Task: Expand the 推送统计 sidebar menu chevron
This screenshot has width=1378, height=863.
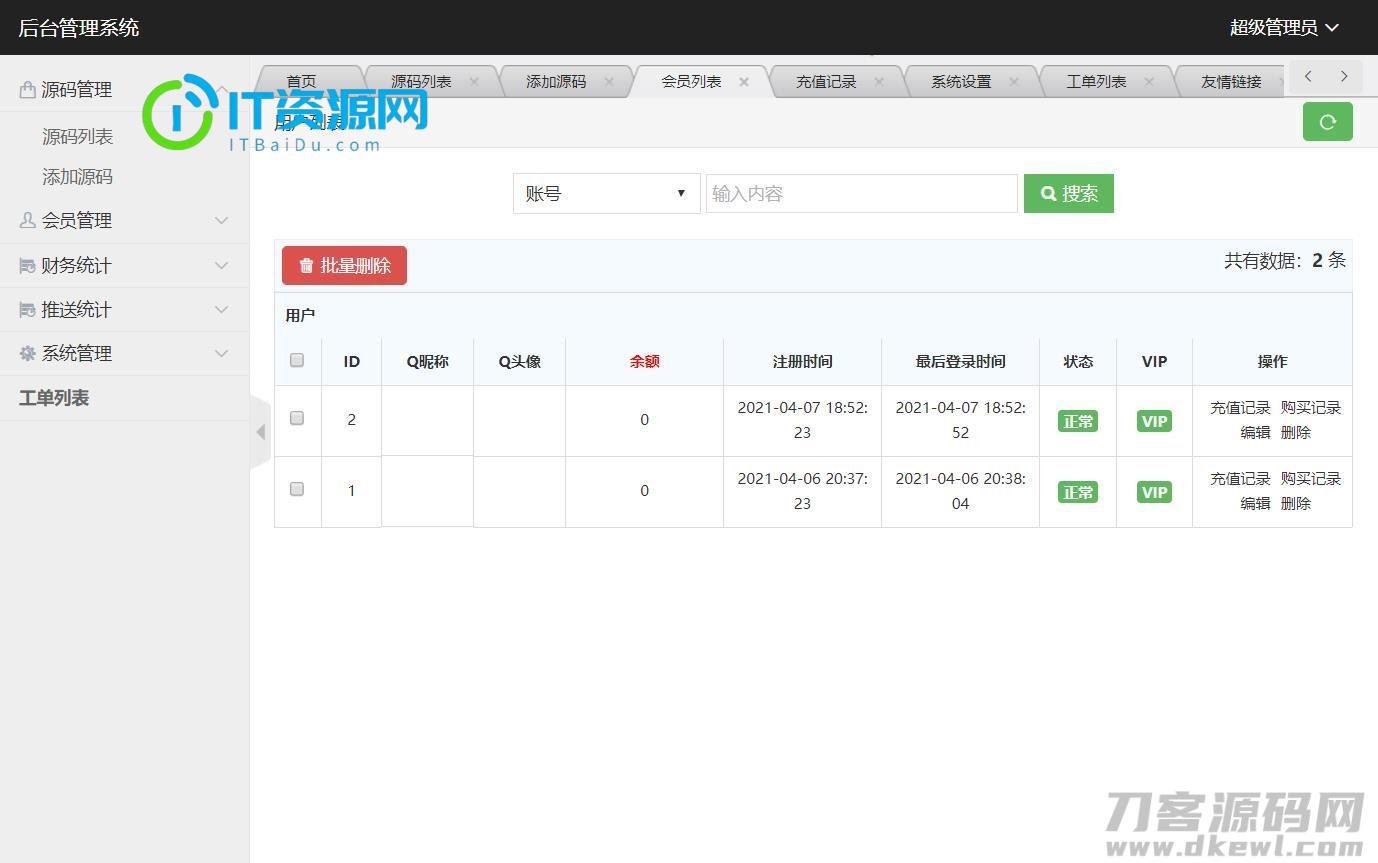Action: 222,309
